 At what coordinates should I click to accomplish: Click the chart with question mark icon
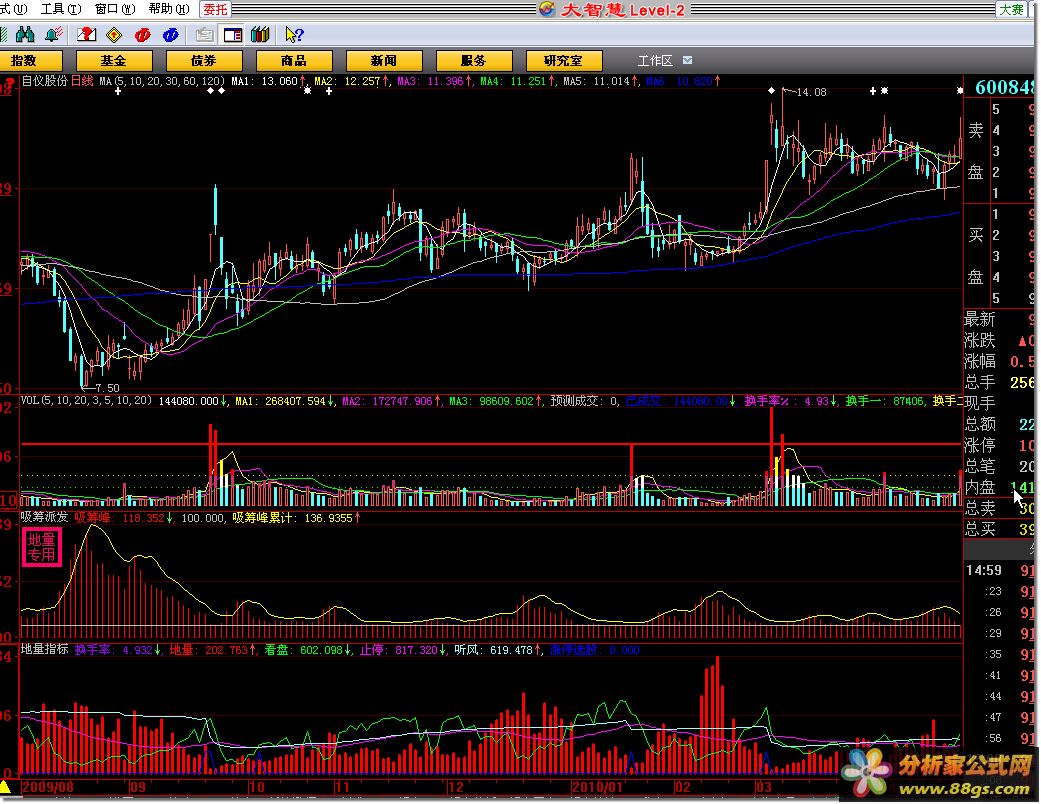87,35
